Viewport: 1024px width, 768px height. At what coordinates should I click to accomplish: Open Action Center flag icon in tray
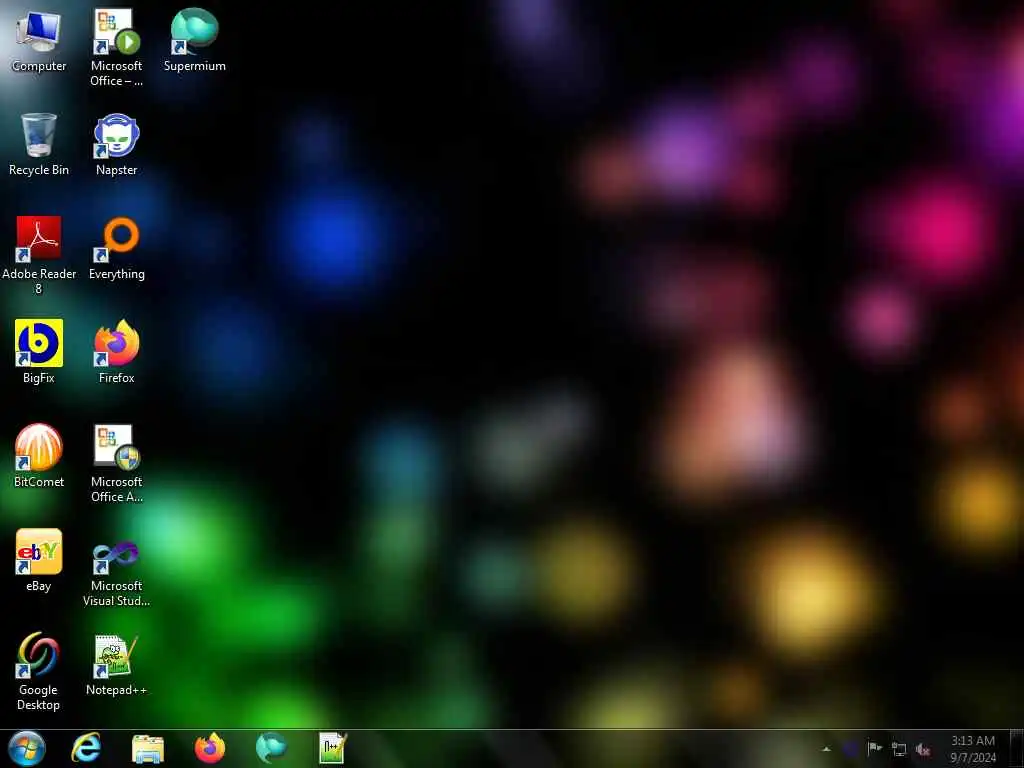874,749
